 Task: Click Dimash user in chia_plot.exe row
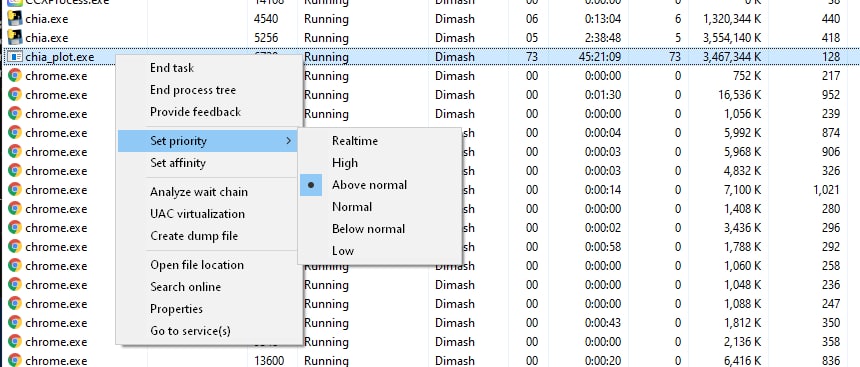(455, 57)
